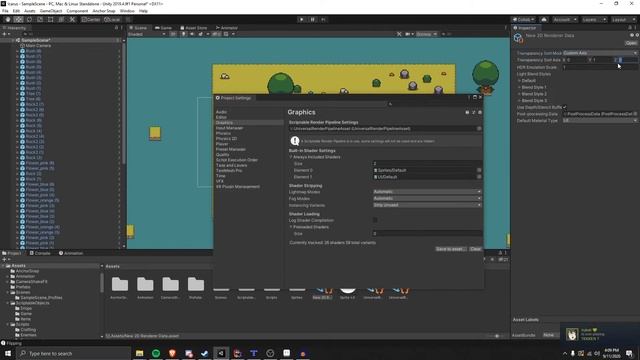The height and width of the screenshot is (360, 640).
Task: Click the Open button in Inspector
Action: tap(631, 43)
